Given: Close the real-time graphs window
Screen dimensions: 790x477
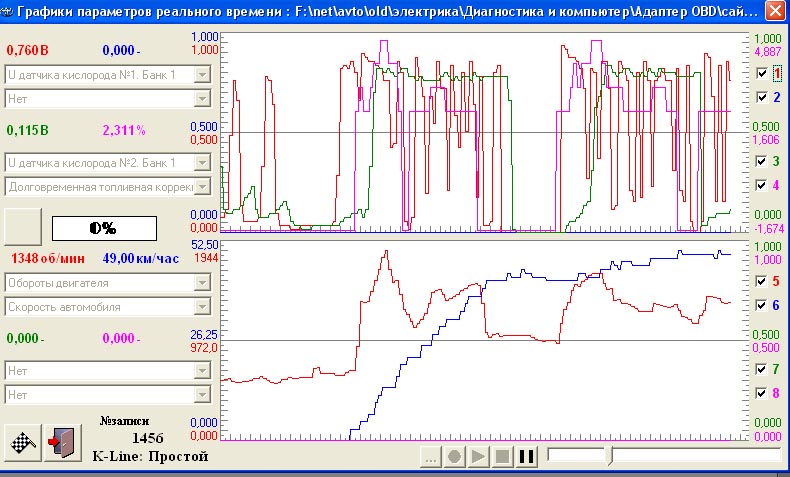Looking at the screenshot, I should pyautogui.click(x=774, y=11).
